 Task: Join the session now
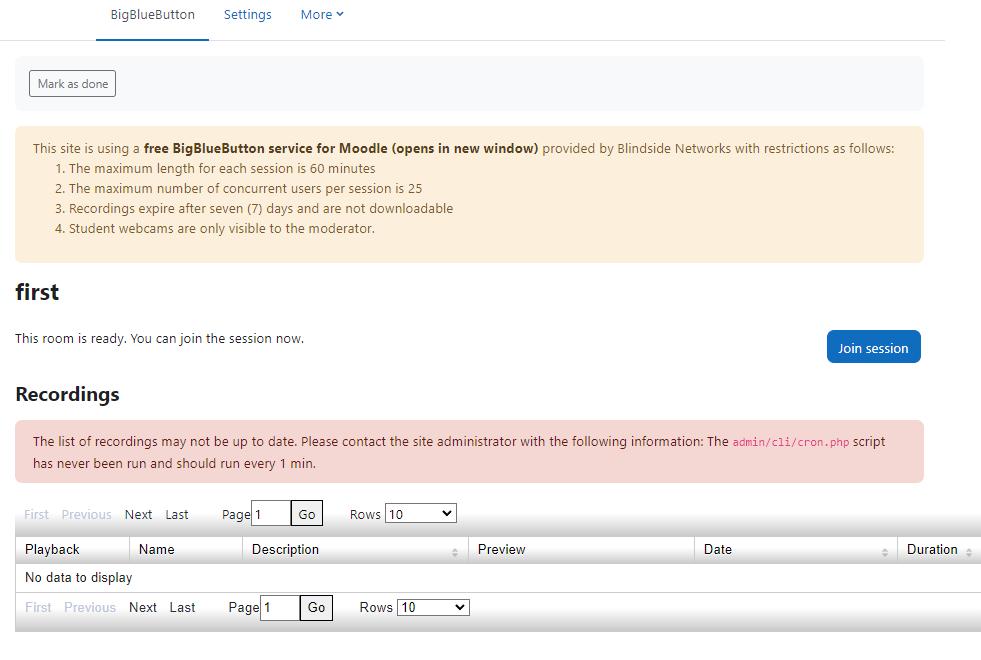pos(873,347)
